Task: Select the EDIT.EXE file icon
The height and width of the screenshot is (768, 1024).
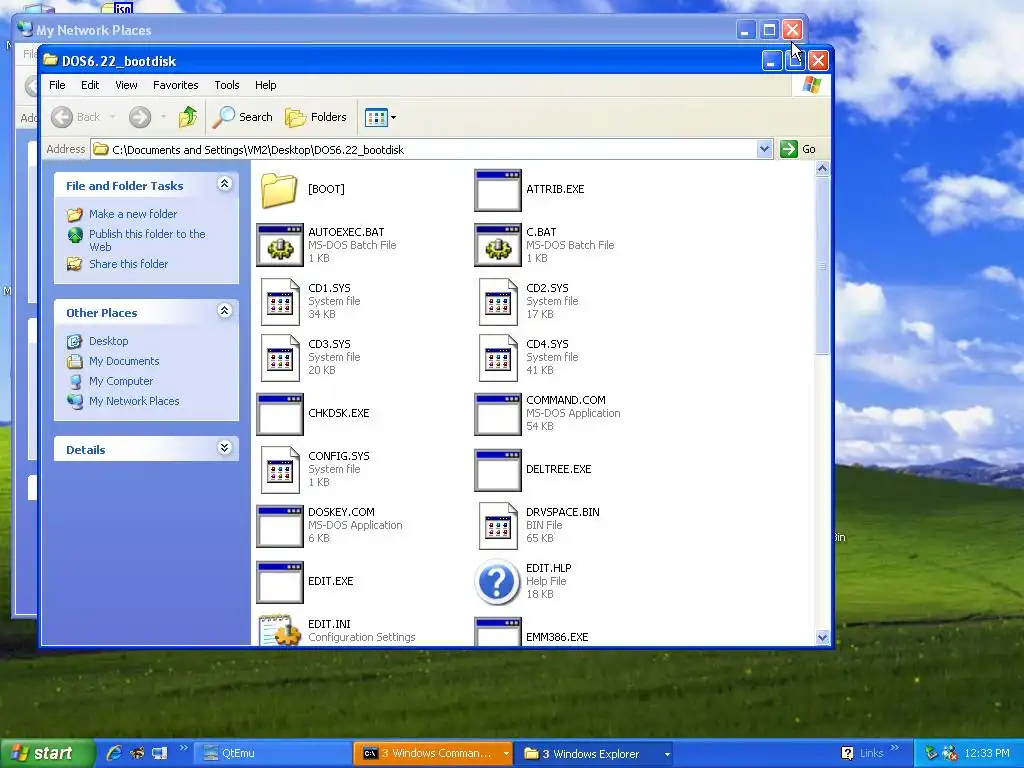Action: (x=280, y=583)
